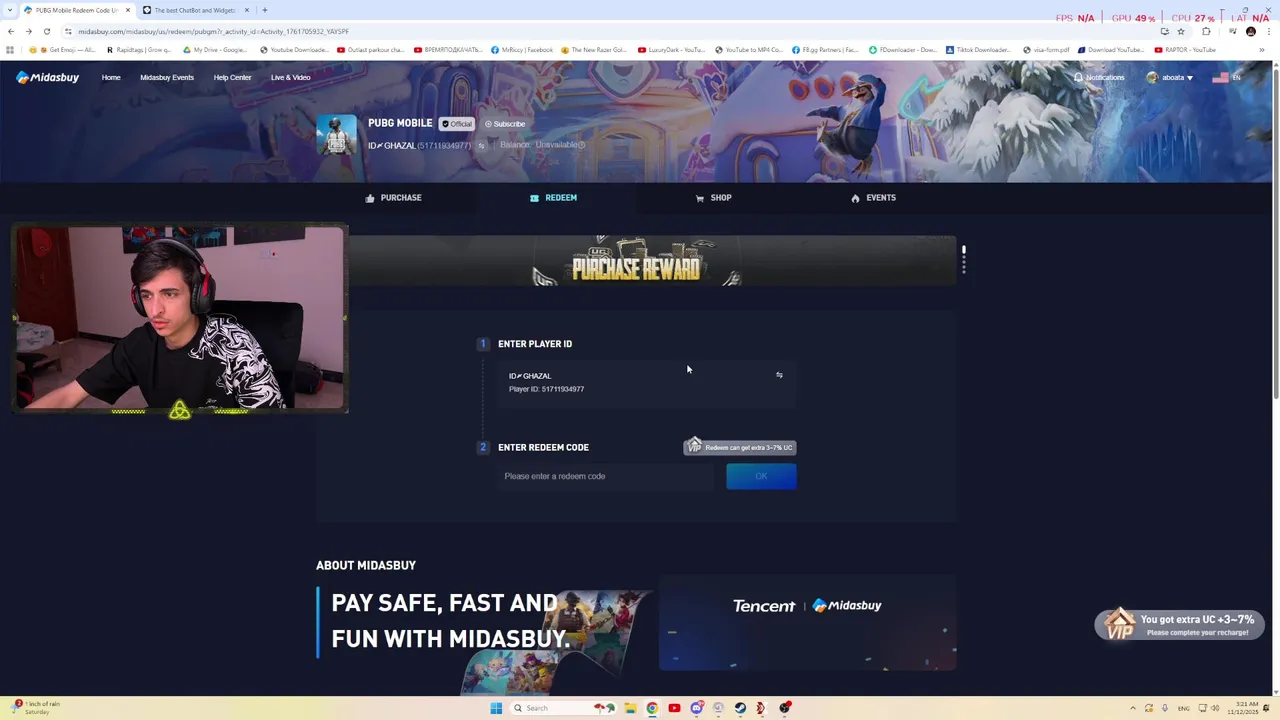Screen dimensions: 1280x720
Task: Close the PUBG Mobile Redeem Code tab
Action: coord(127,10)
